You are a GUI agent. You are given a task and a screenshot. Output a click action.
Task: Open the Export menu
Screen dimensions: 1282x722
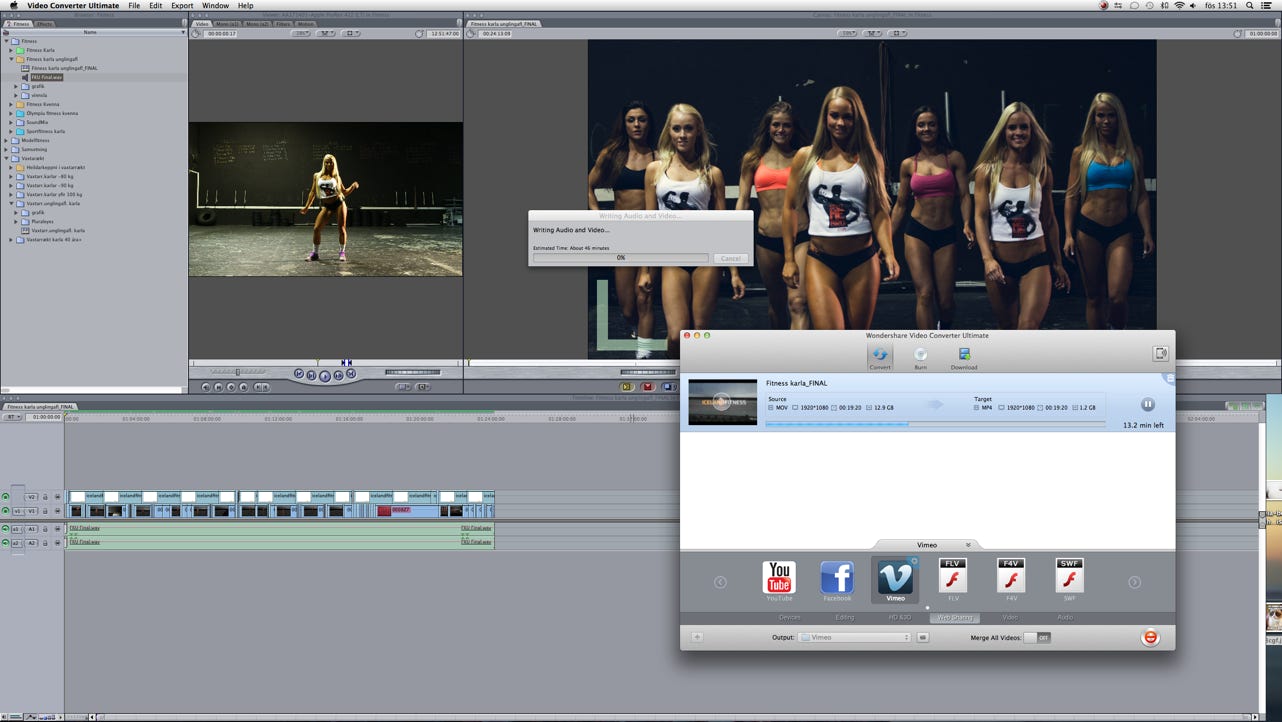(x=182, y=6)
